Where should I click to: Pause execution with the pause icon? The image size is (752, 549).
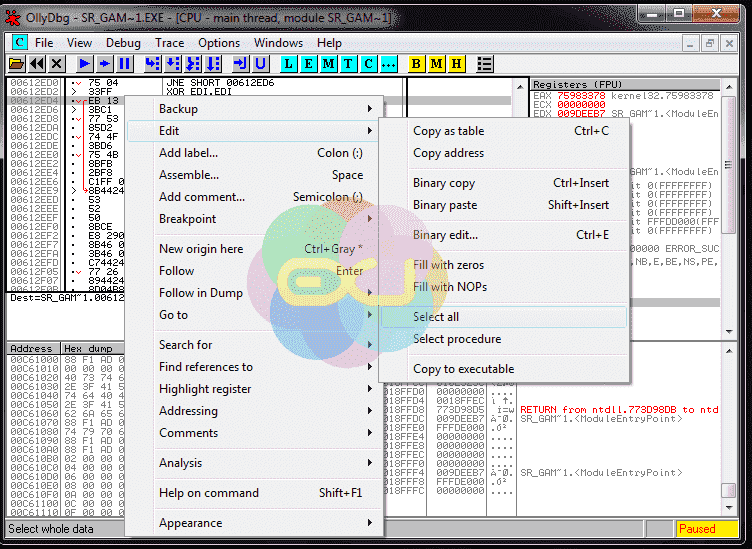coord(125,63)
